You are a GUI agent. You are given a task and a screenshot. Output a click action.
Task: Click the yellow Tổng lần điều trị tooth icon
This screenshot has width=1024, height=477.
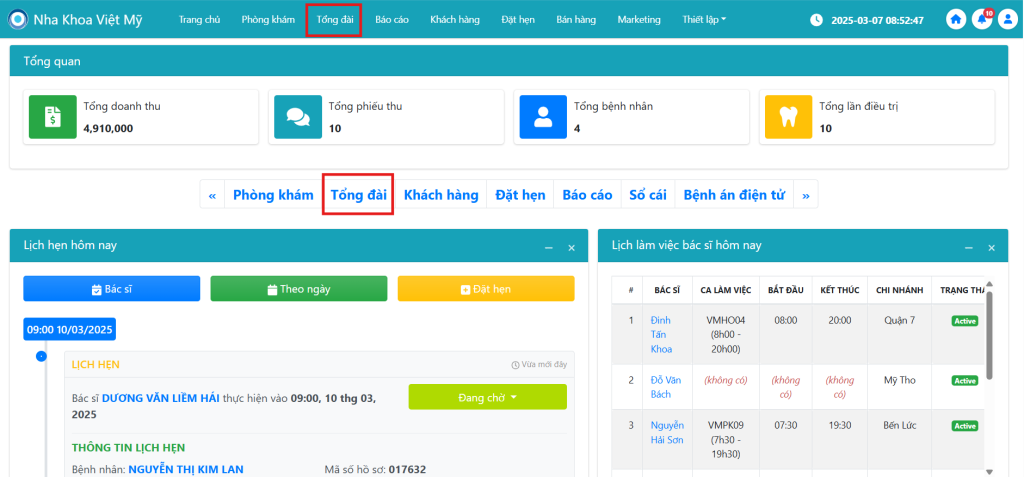[x=788, y=116]
